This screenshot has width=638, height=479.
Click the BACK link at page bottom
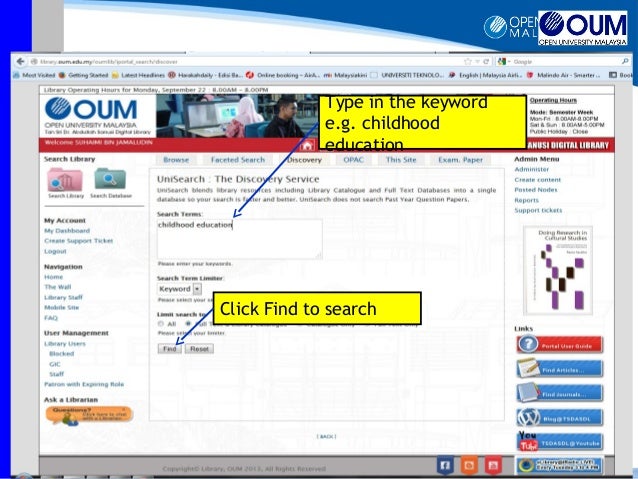pyautogui.click(x=326, y=437)
